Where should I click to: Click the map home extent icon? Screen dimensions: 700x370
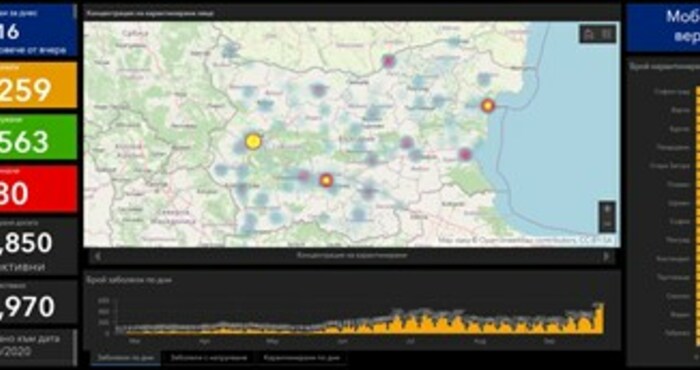point(589,34)
